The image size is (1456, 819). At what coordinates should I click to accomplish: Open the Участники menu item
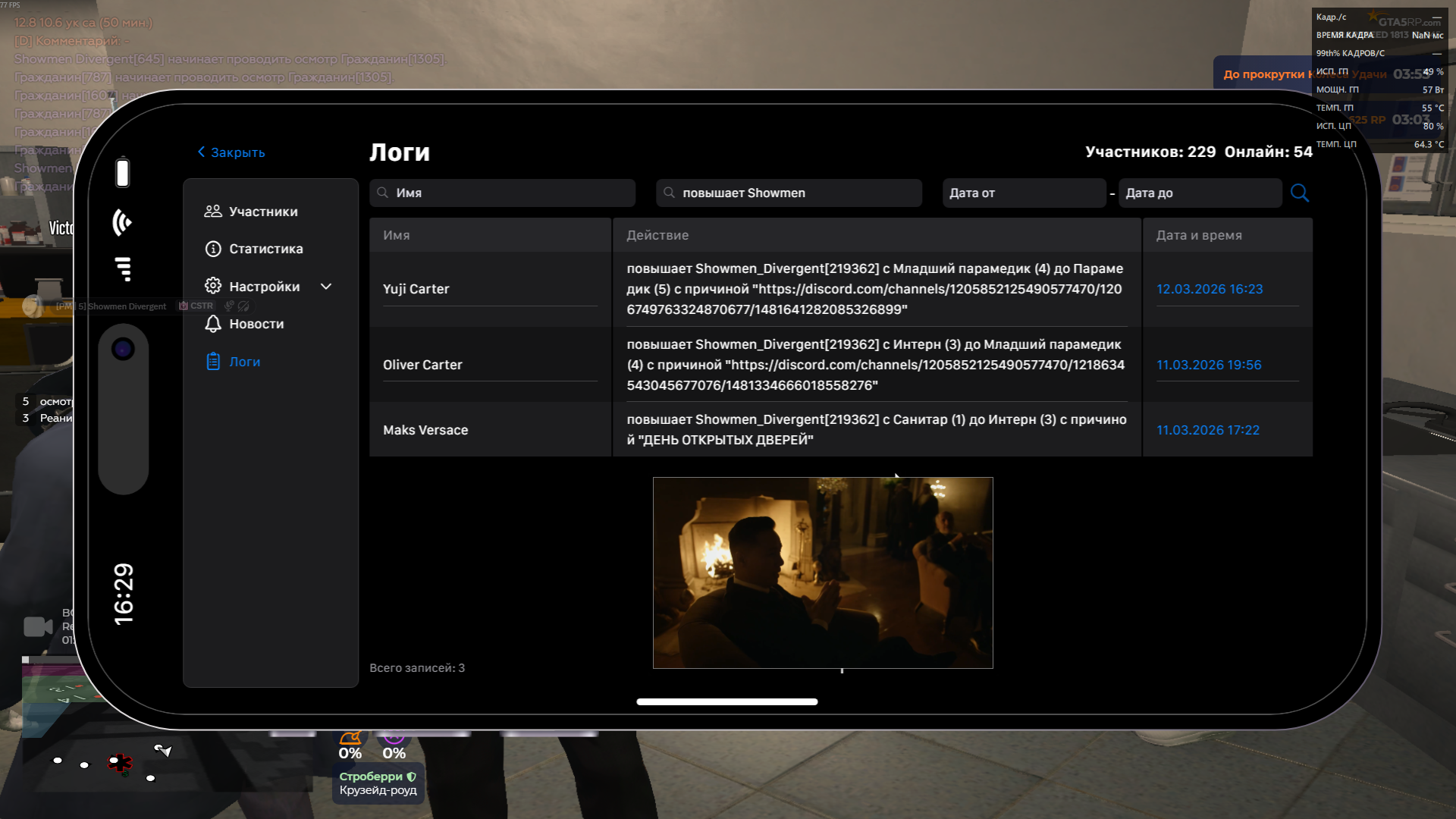[263, 212]
